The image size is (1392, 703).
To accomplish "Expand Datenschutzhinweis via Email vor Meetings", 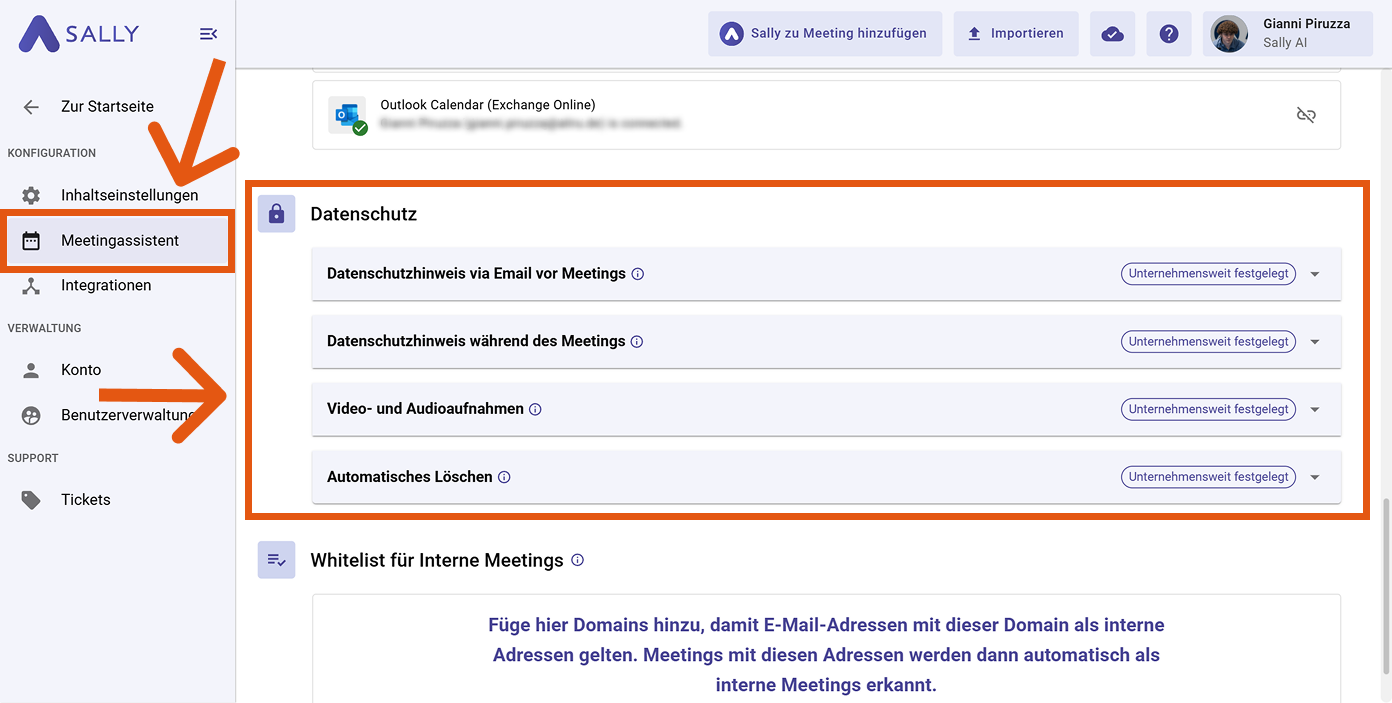I will (1315, 274).
